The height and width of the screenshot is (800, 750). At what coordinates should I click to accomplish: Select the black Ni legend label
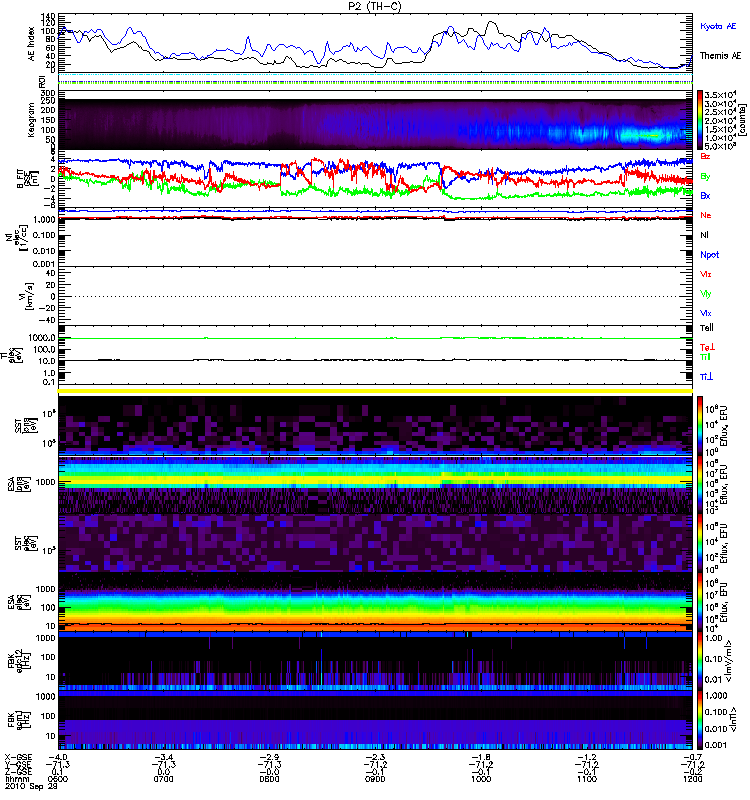704,235
